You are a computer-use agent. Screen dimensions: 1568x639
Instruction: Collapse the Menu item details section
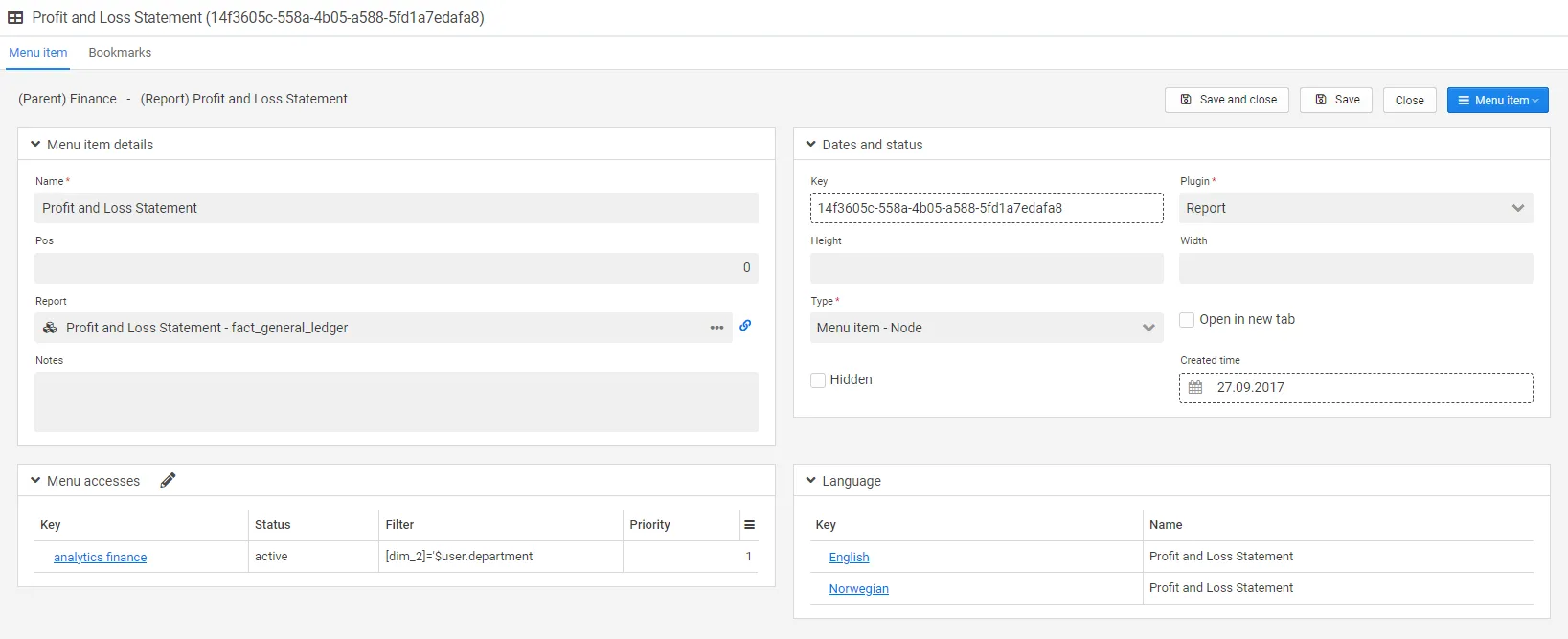coord(35,145)
